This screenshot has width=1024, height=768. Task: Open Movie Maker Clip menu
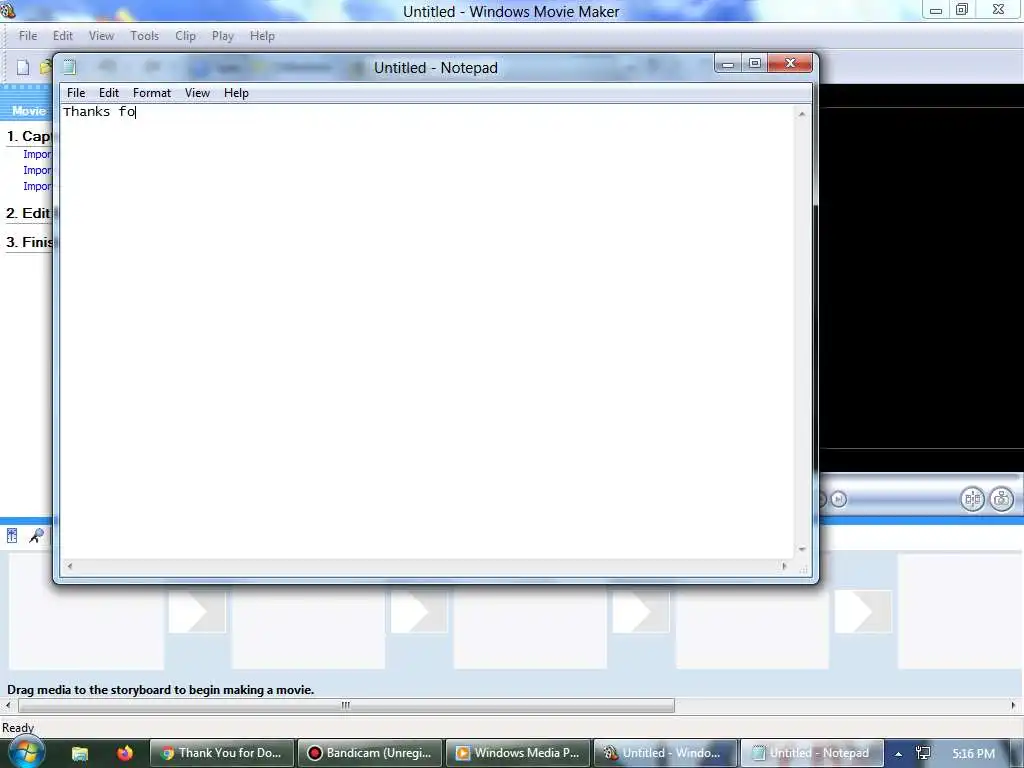(185, 36)
